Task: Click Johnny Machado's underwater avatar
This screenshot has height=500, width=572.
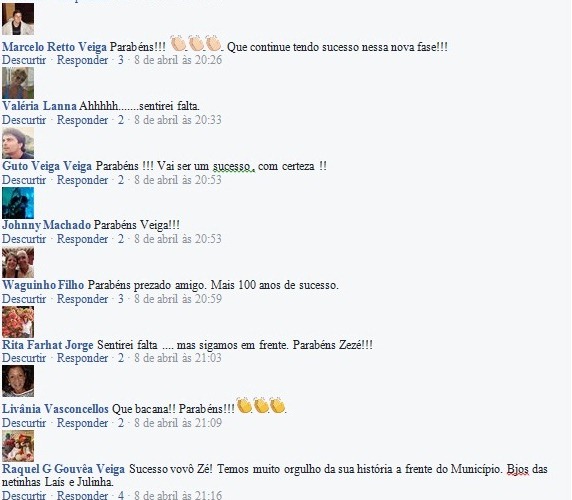Action: [18, 203]
